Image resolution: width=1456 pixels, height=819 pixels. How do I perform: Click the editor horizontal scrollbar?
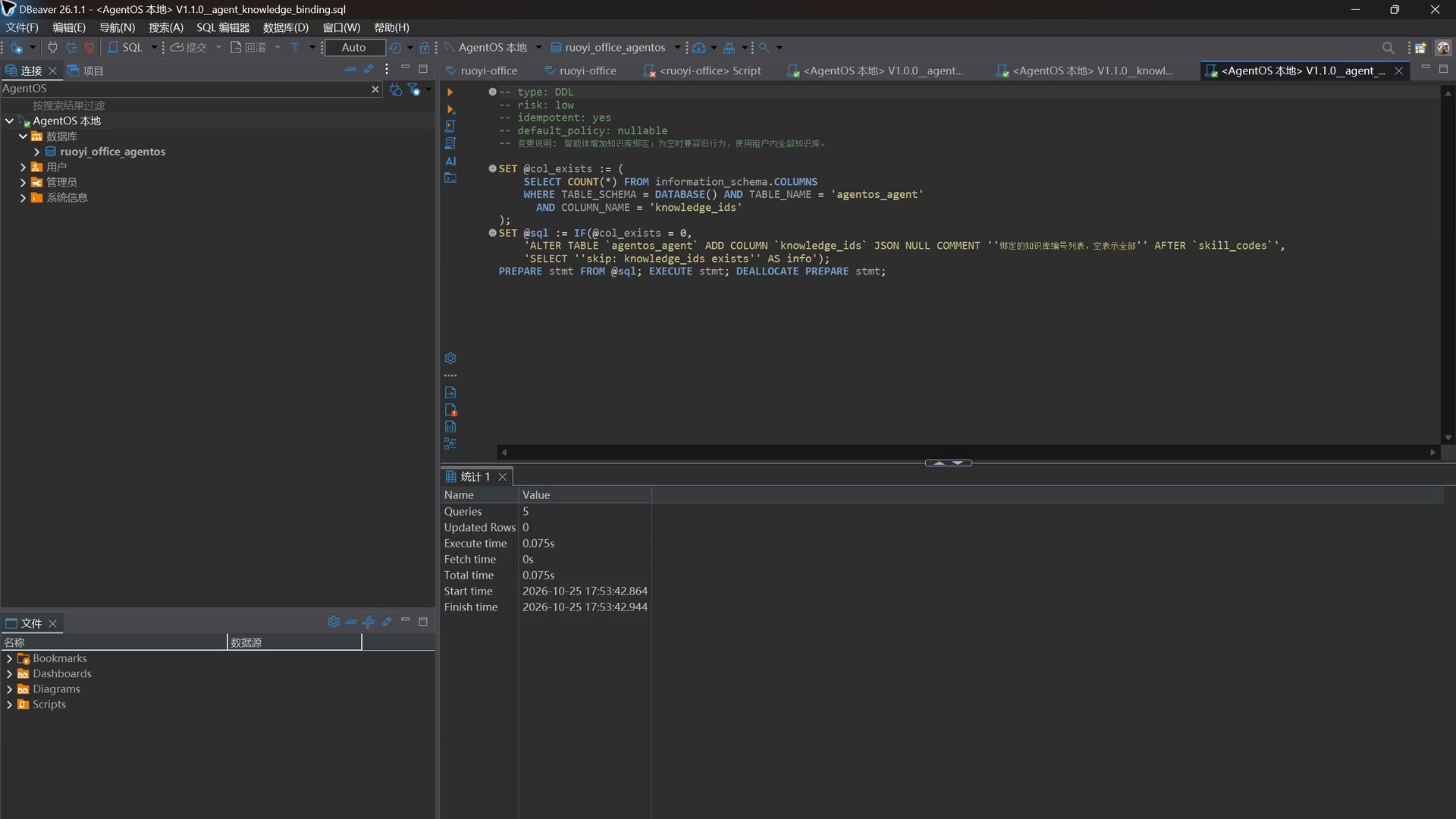[x=968, y=452]
